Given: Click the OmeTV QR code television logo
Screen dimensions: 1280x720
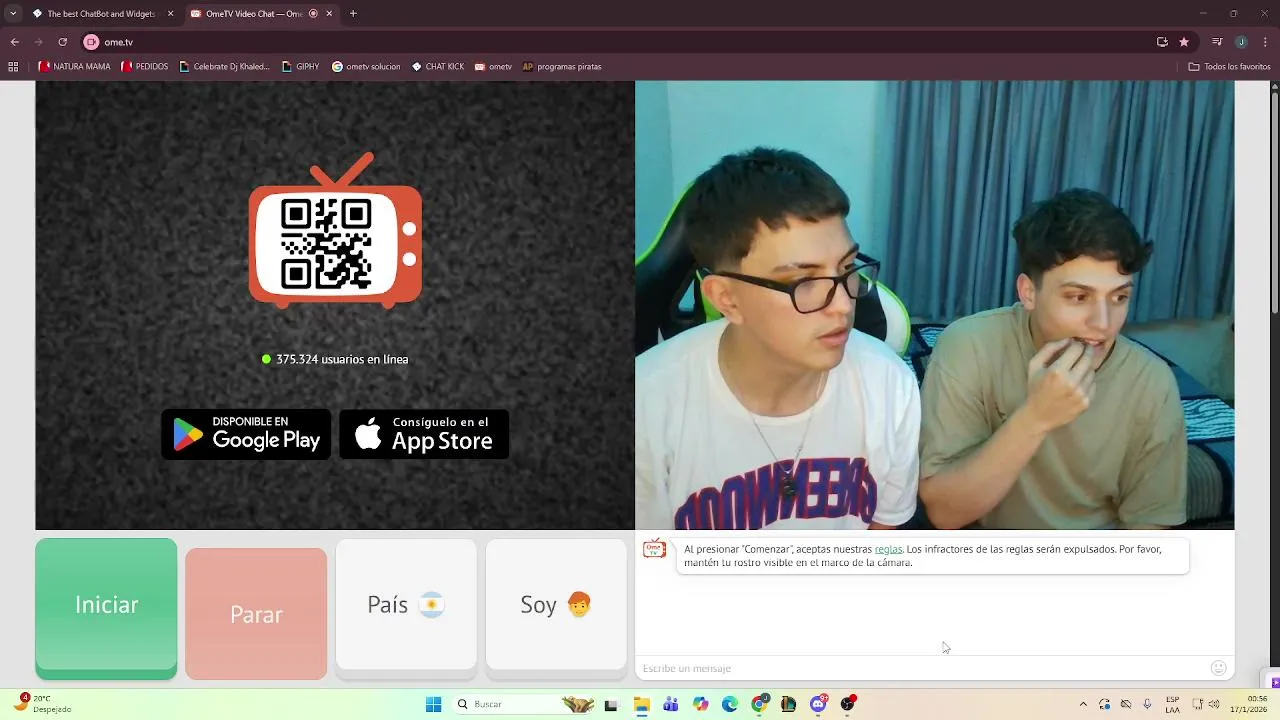Looking at the screenshot, I should (335, 230).
